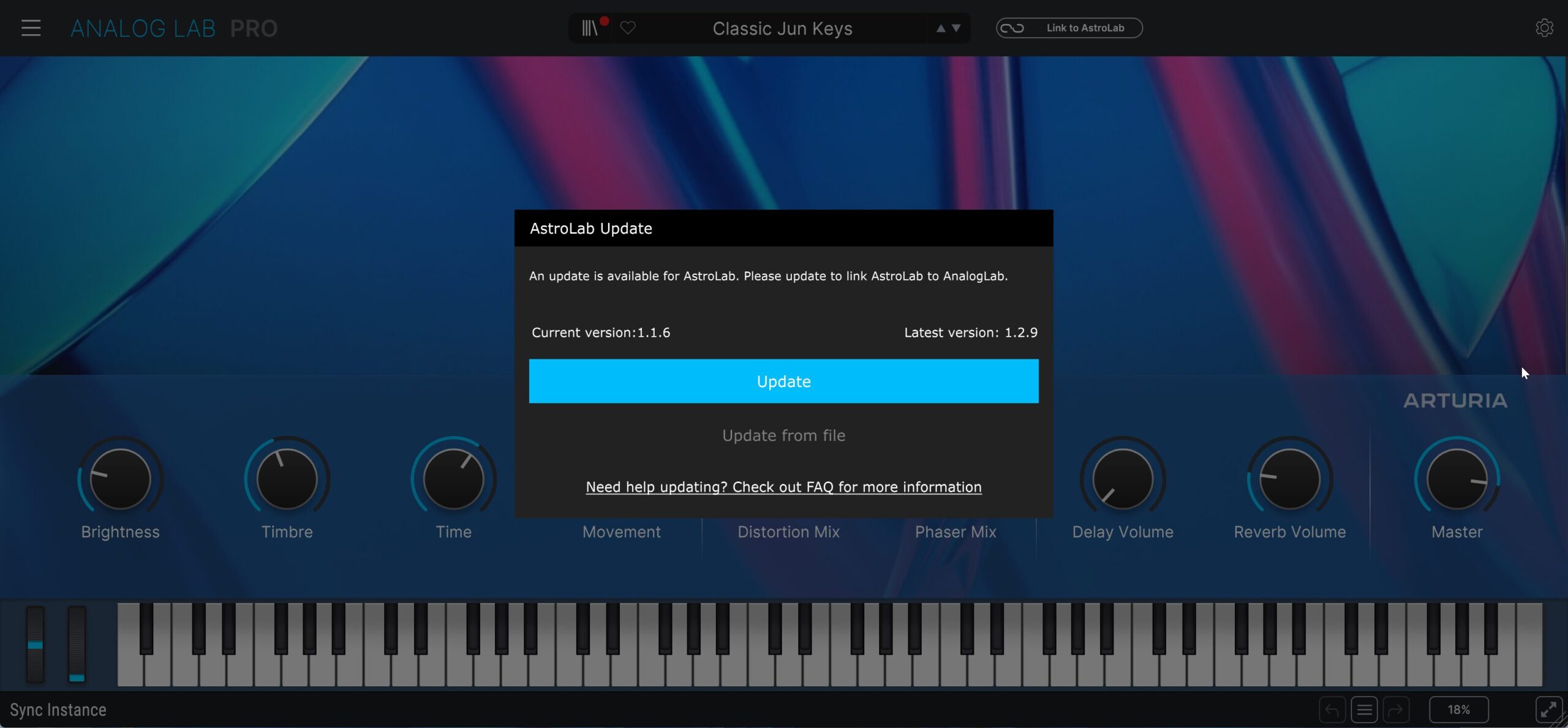
Task: Click the Link to AstroLab button
Action: 1069,28
